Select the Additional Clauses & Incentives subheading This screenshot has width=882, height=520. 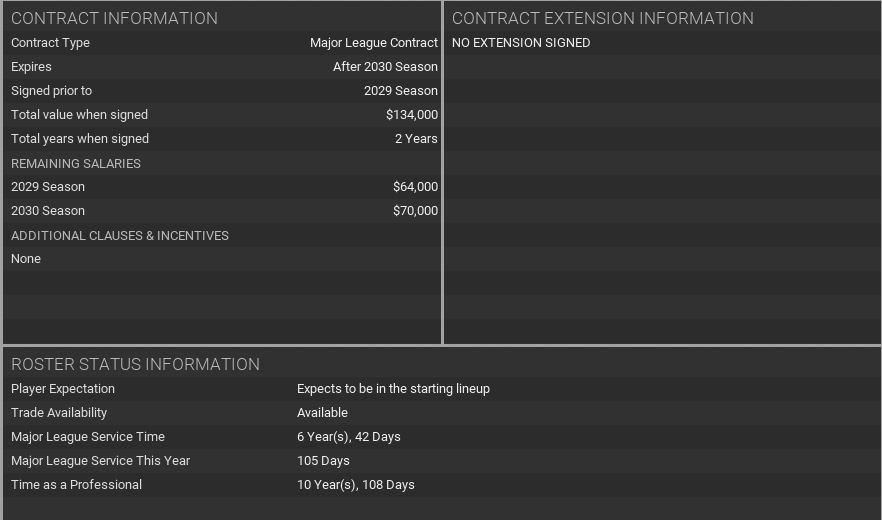point(120,235)
